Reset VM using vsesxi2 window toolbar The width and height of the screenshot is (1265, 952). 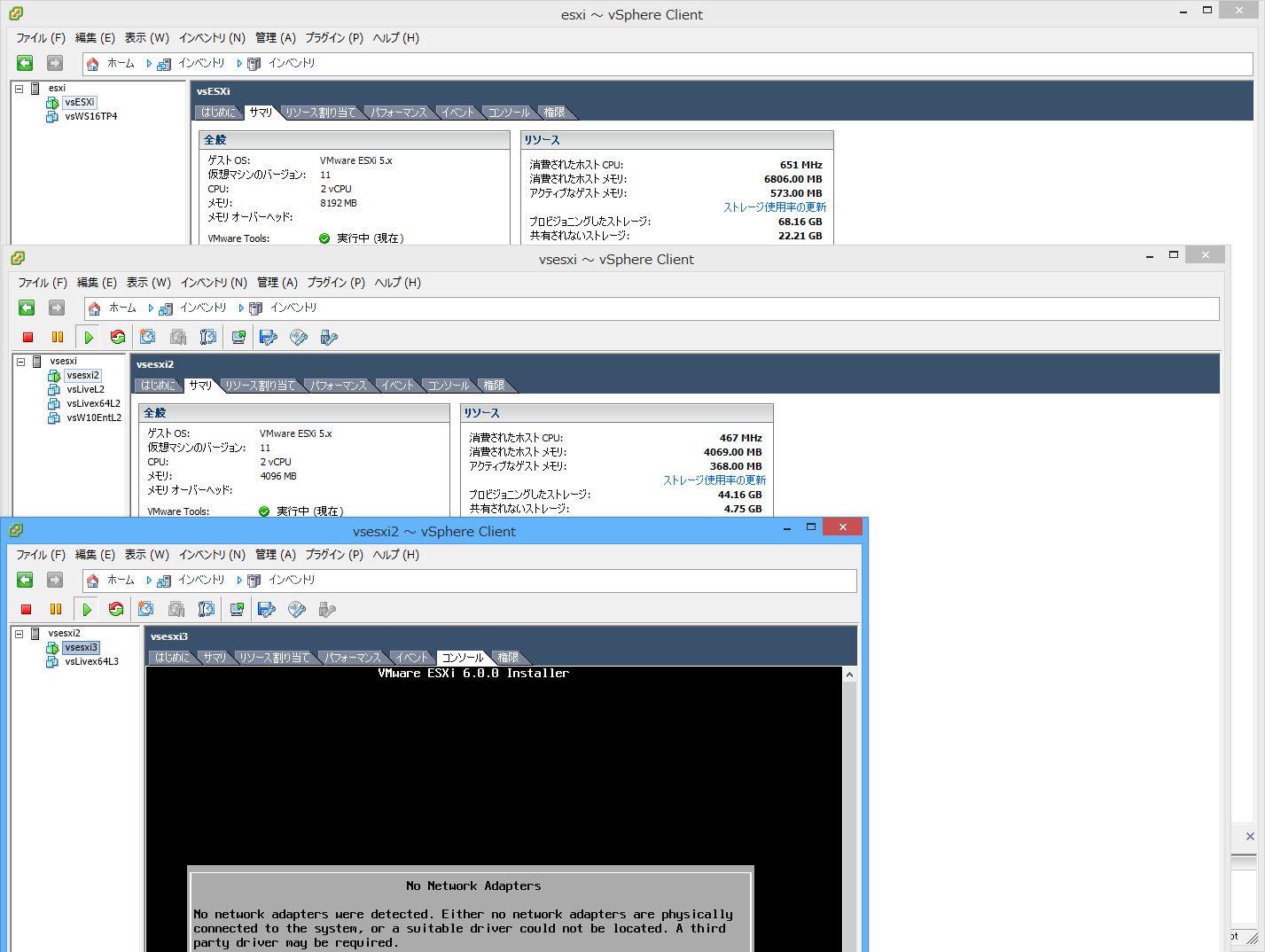[116, 609]
